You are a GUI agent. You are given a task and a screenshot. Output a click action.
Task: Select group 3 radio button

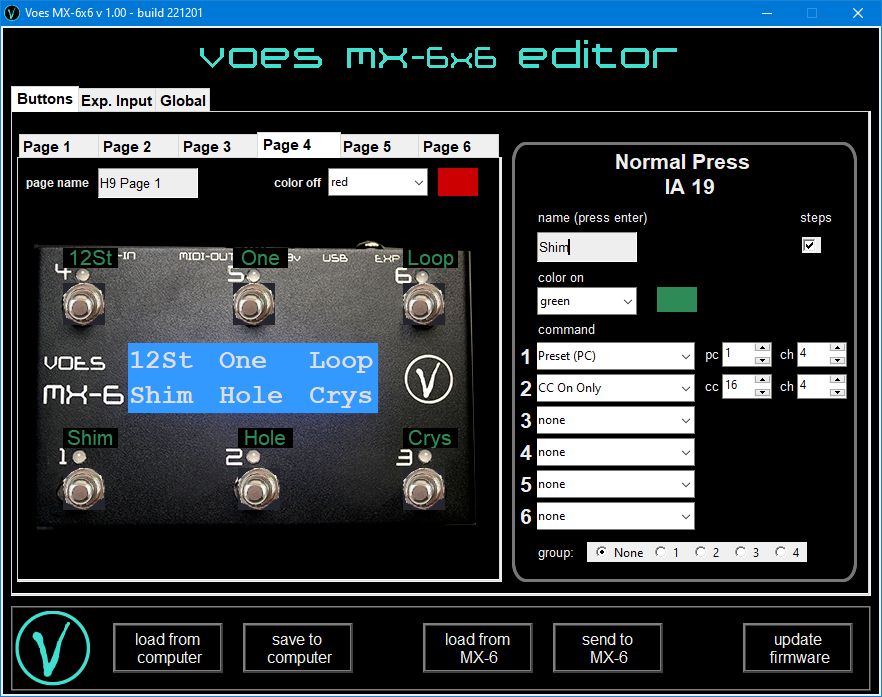[740, 552]
